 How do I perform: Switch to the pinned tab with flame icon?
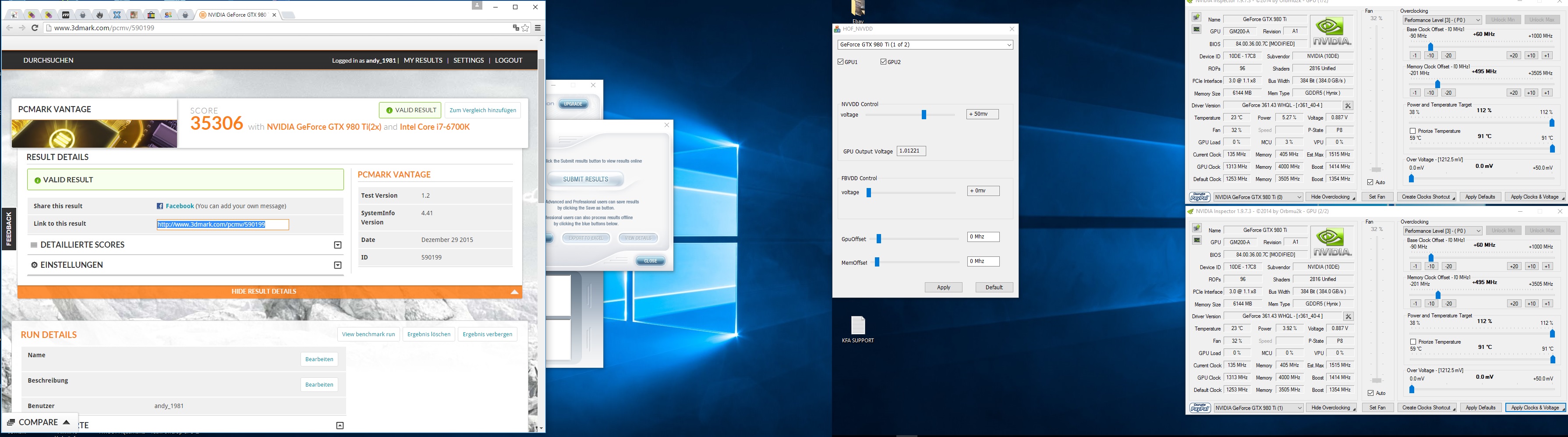point(100,14)
